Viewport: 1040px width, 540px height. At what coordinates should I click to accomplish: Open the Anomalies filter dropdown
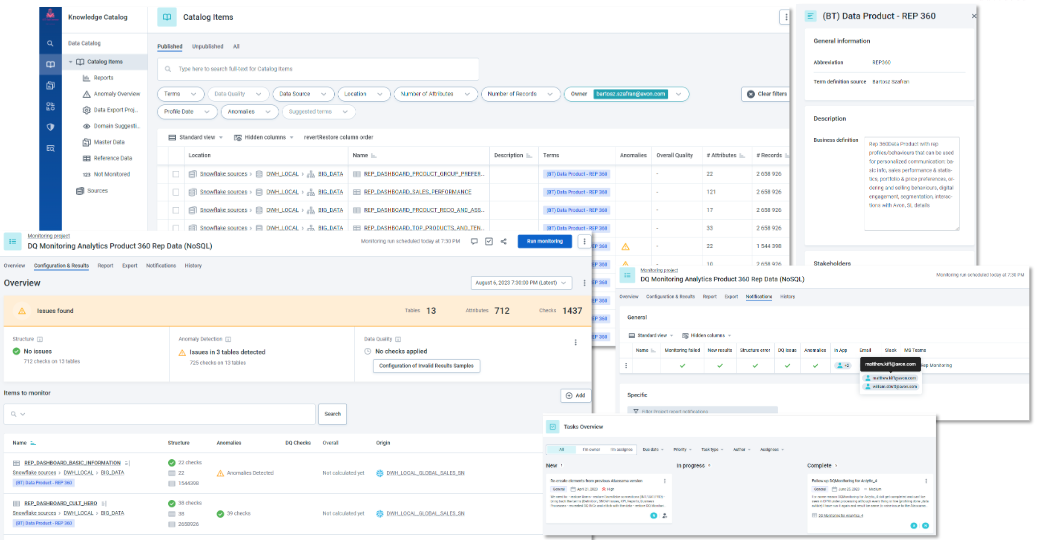(x=249, y=112)
